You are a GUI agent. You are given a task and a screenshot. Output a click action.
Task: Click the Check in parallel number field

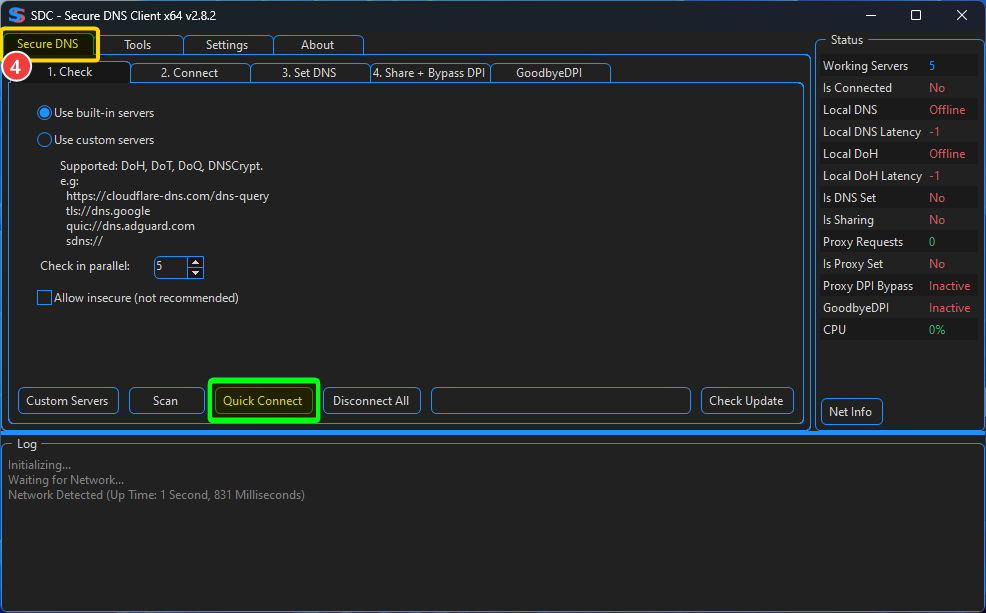(x=170, y=267)
